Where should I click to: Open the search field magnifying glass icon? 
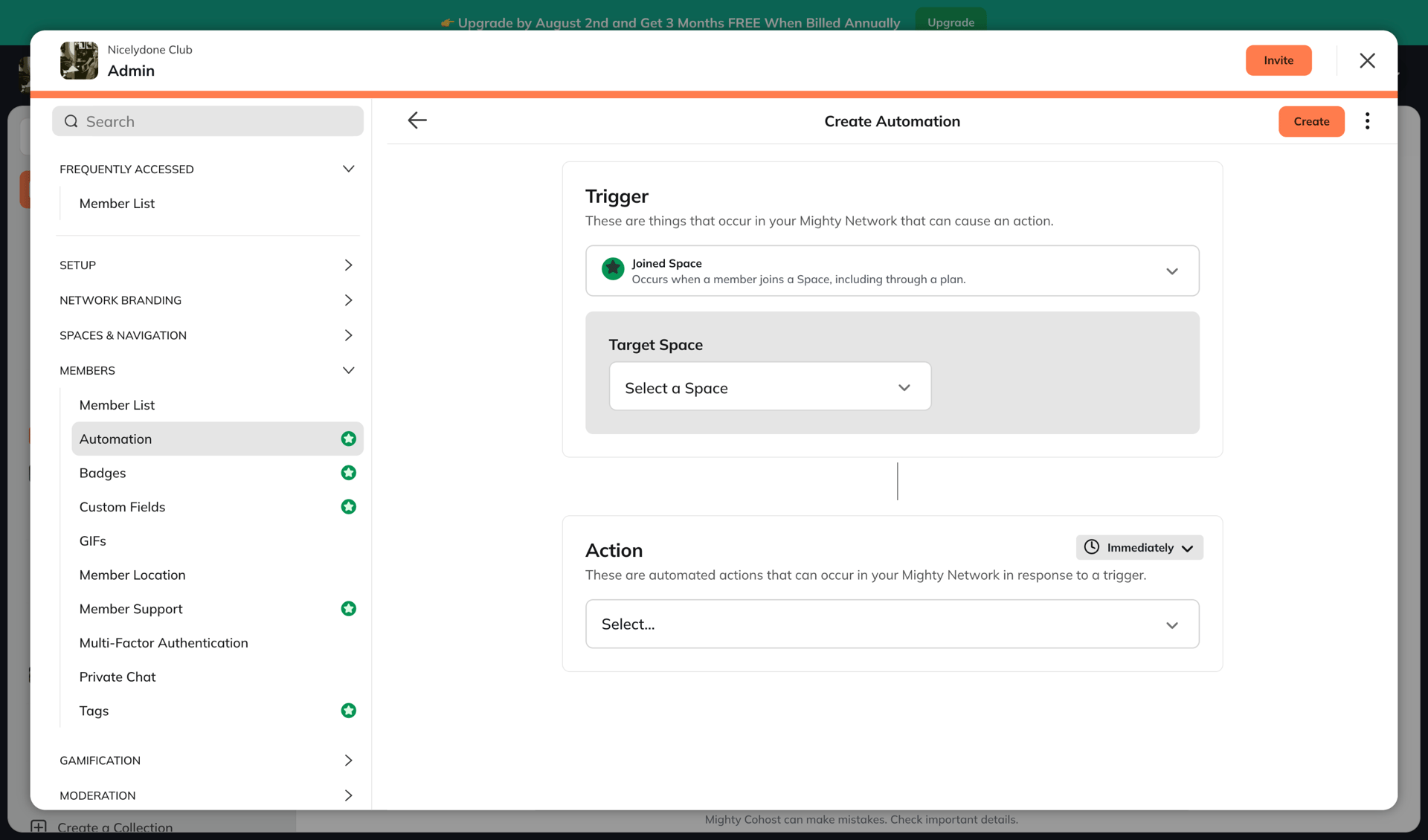point(71,120)
